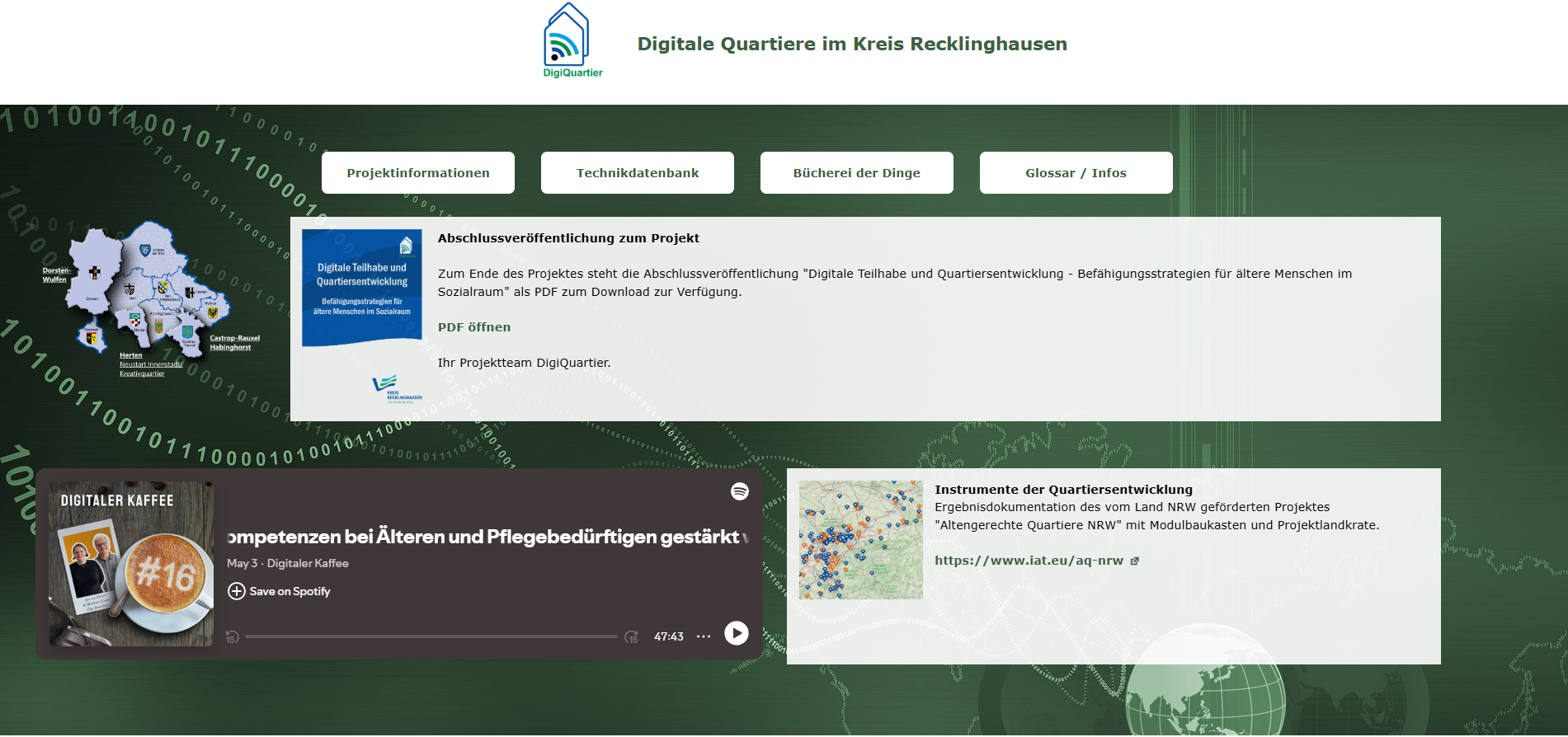Open the publication cover thumbnail
The image size is (1568, 737).
(362, 317)
